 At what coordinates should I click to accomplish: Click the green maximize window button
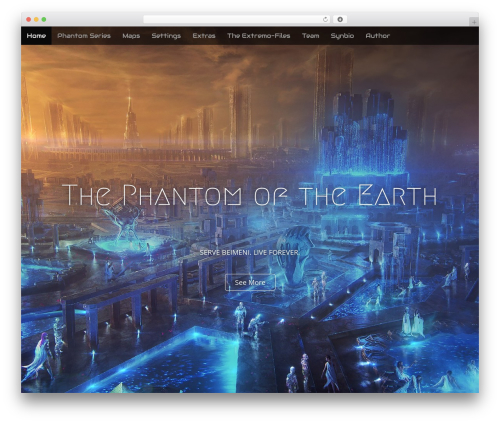pyautogui.click(x=44, y=19)
